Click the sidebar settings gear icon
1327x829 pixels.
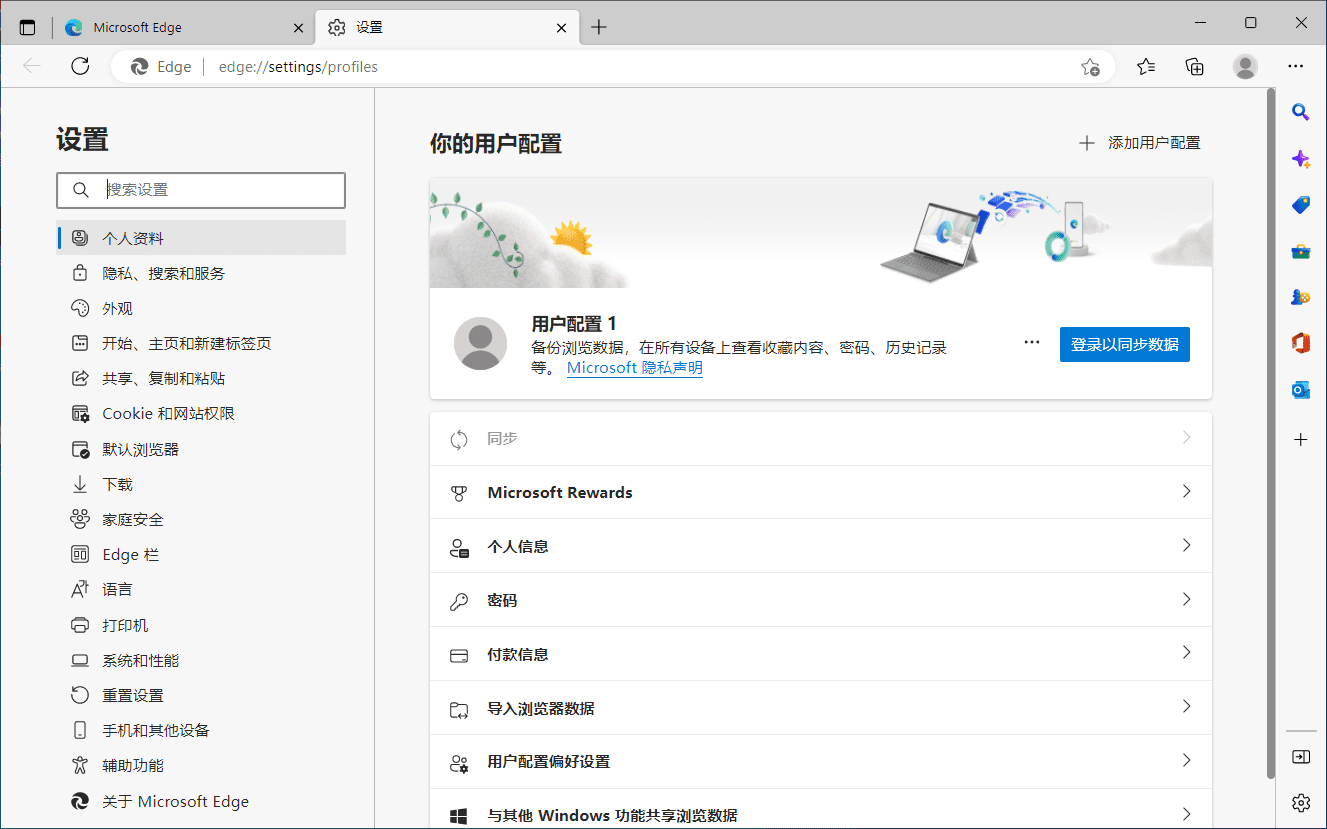click(x=1300, y=802)
